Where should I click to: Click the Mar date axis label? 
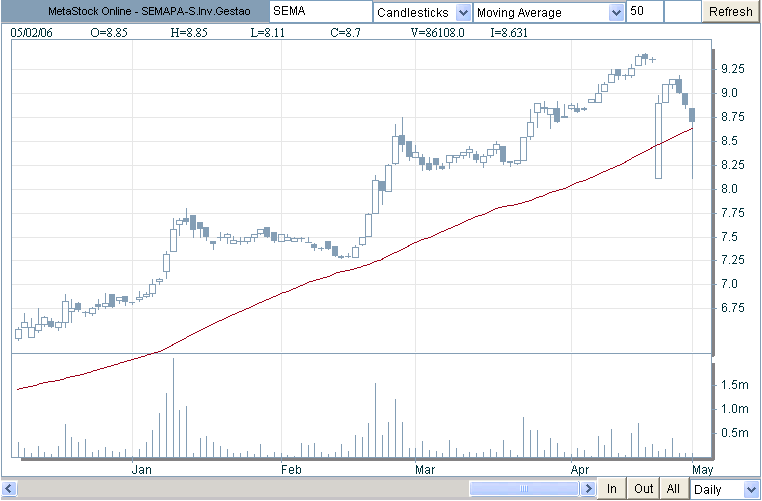[x=425, y=470]
